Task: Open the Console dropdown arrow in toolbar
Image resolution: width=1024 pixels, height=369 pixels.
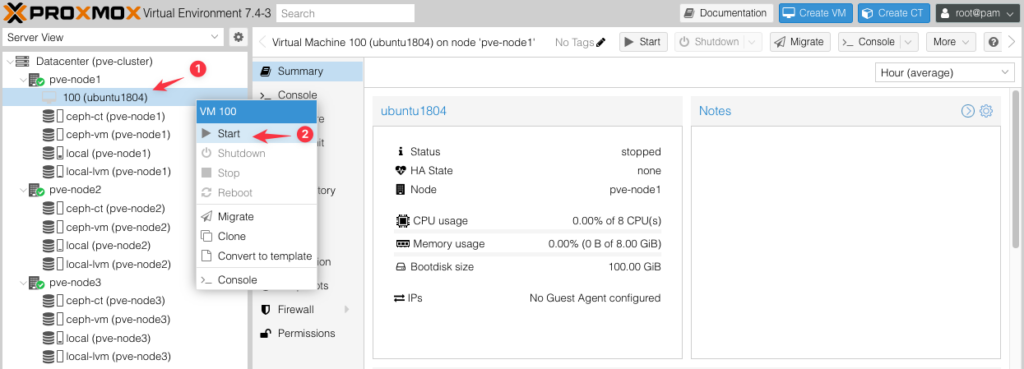Action: [x=908, y=42]
